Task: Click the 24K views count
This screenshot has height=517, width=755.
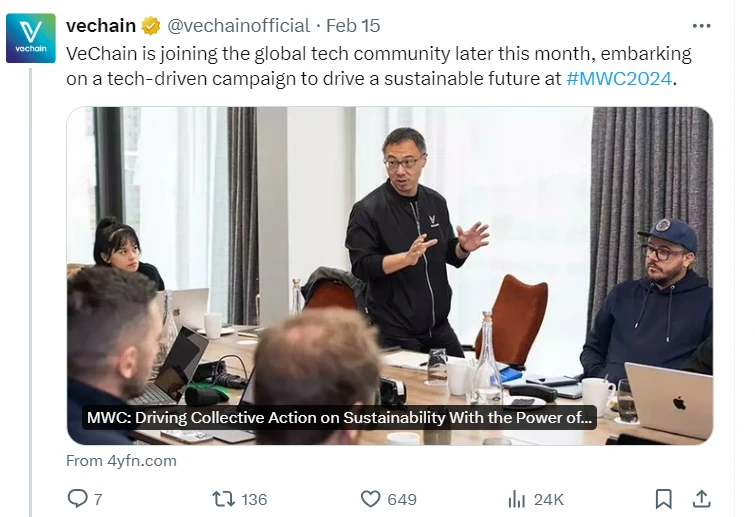Action: 549,499
